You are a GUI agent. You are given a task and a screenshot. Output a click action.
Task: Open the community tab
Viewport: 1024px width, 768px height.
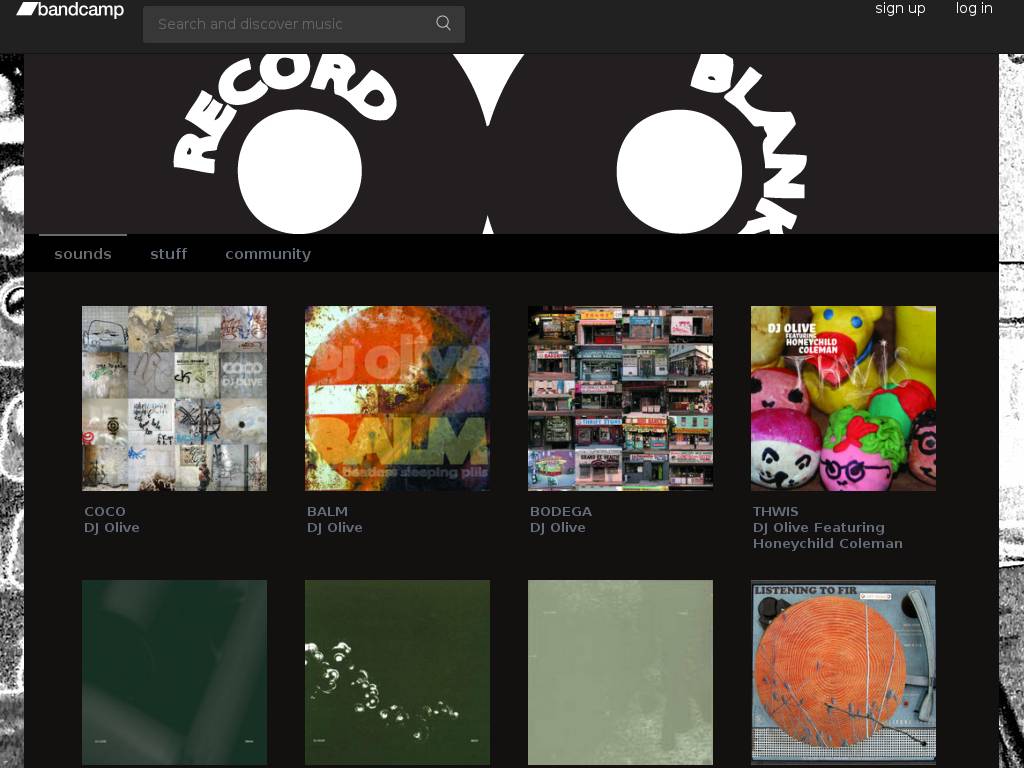[x=268, y=254]
